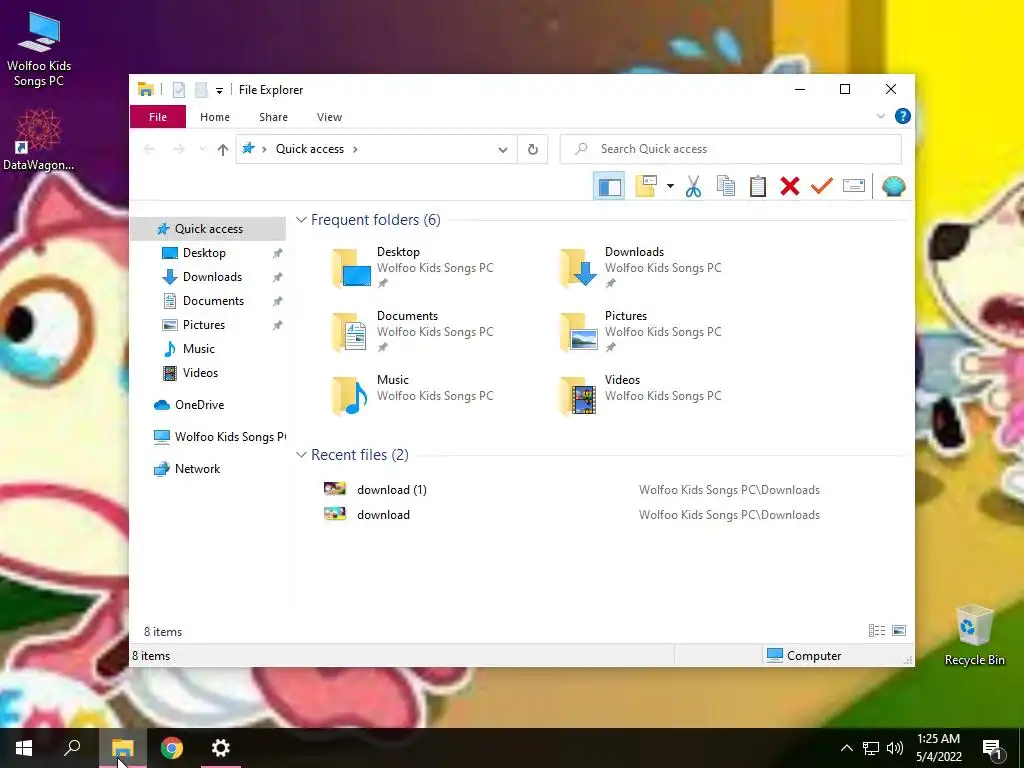
Task: Open the View ribbon tab
Action: click(329, 117)
